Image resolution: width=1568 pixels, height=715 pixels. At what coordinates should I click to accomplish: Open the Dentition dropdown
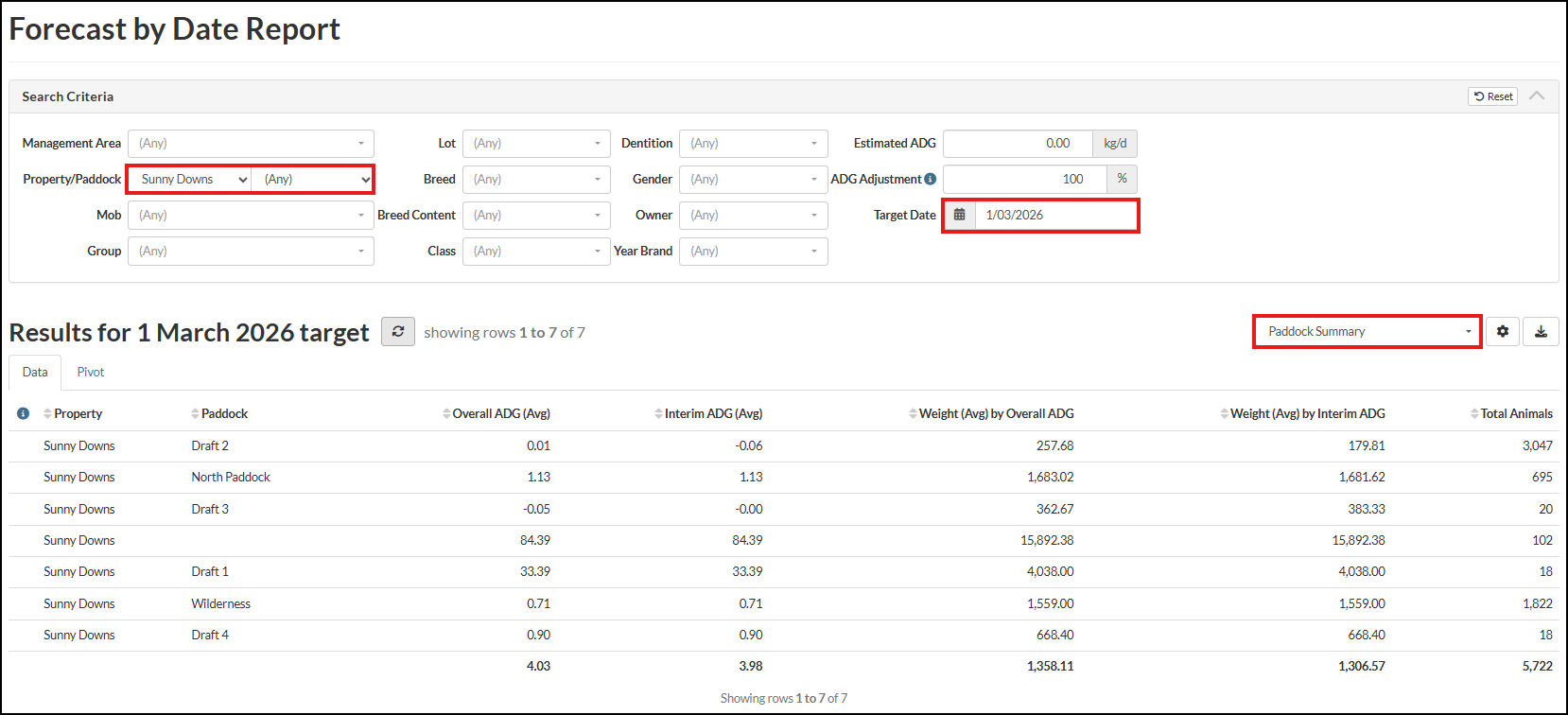(x=754, y=144)
